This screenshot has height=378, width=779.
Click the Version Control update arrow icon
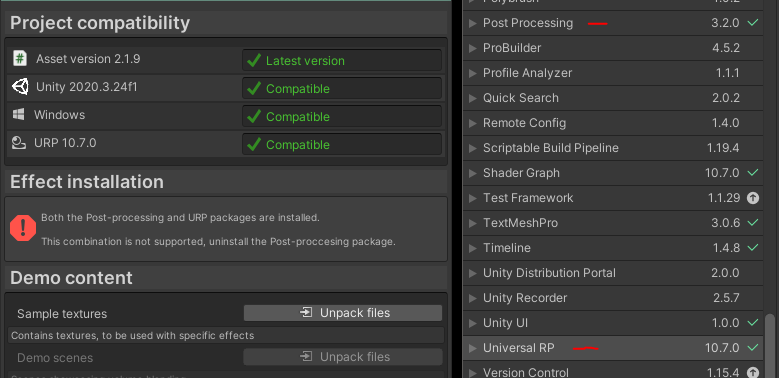click(753, 372)
